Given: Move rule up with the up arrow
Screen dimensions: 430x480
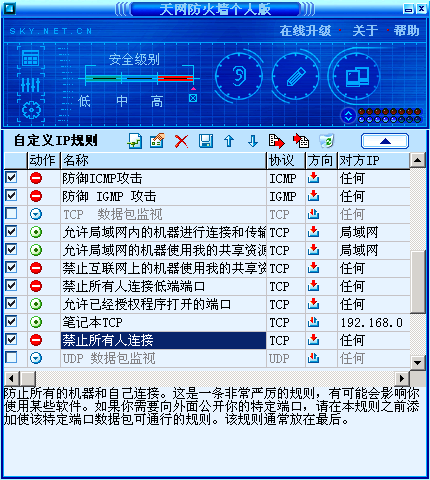Looking at the screenshot, I should click(229, 141).
